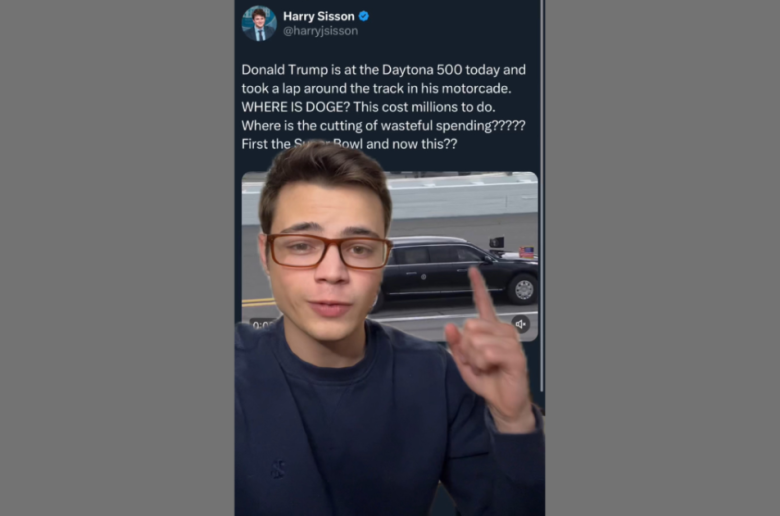The width and height of the screenshot is (780, 516).
Task: Click the "wasteful spending?????" text
Action: 453,125
